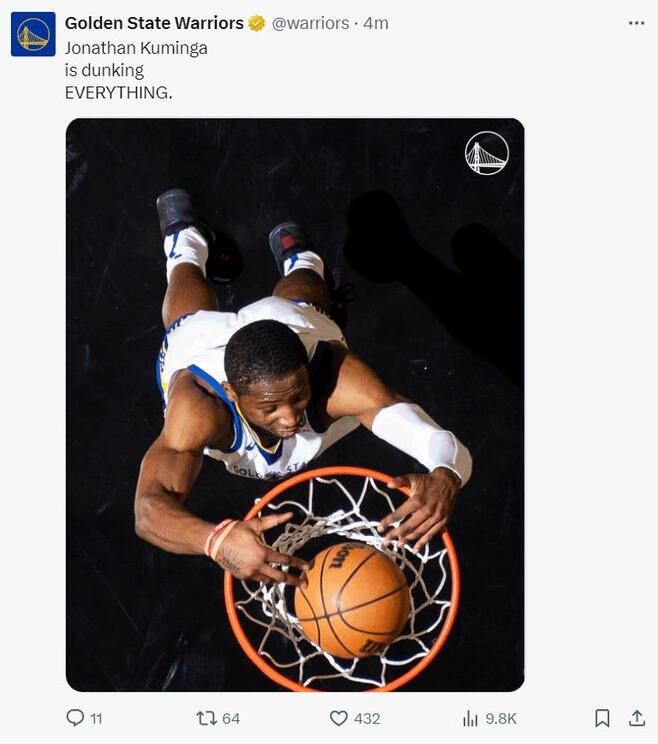Click the like count 432

[367, 719]
